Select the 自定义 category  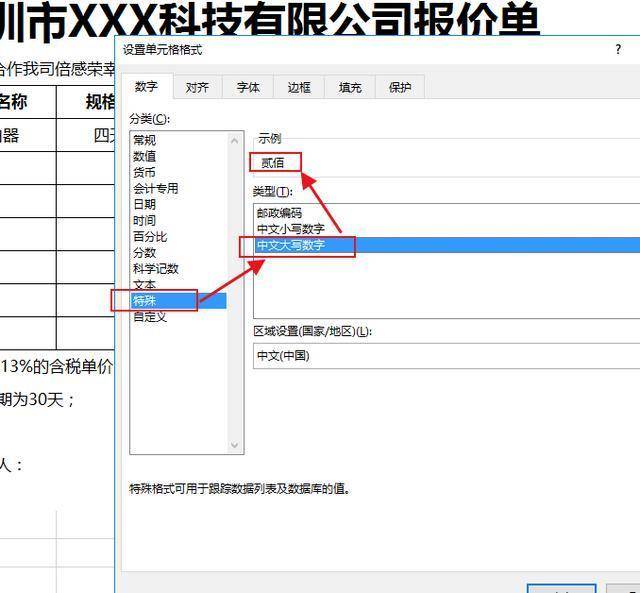point(150,317)
